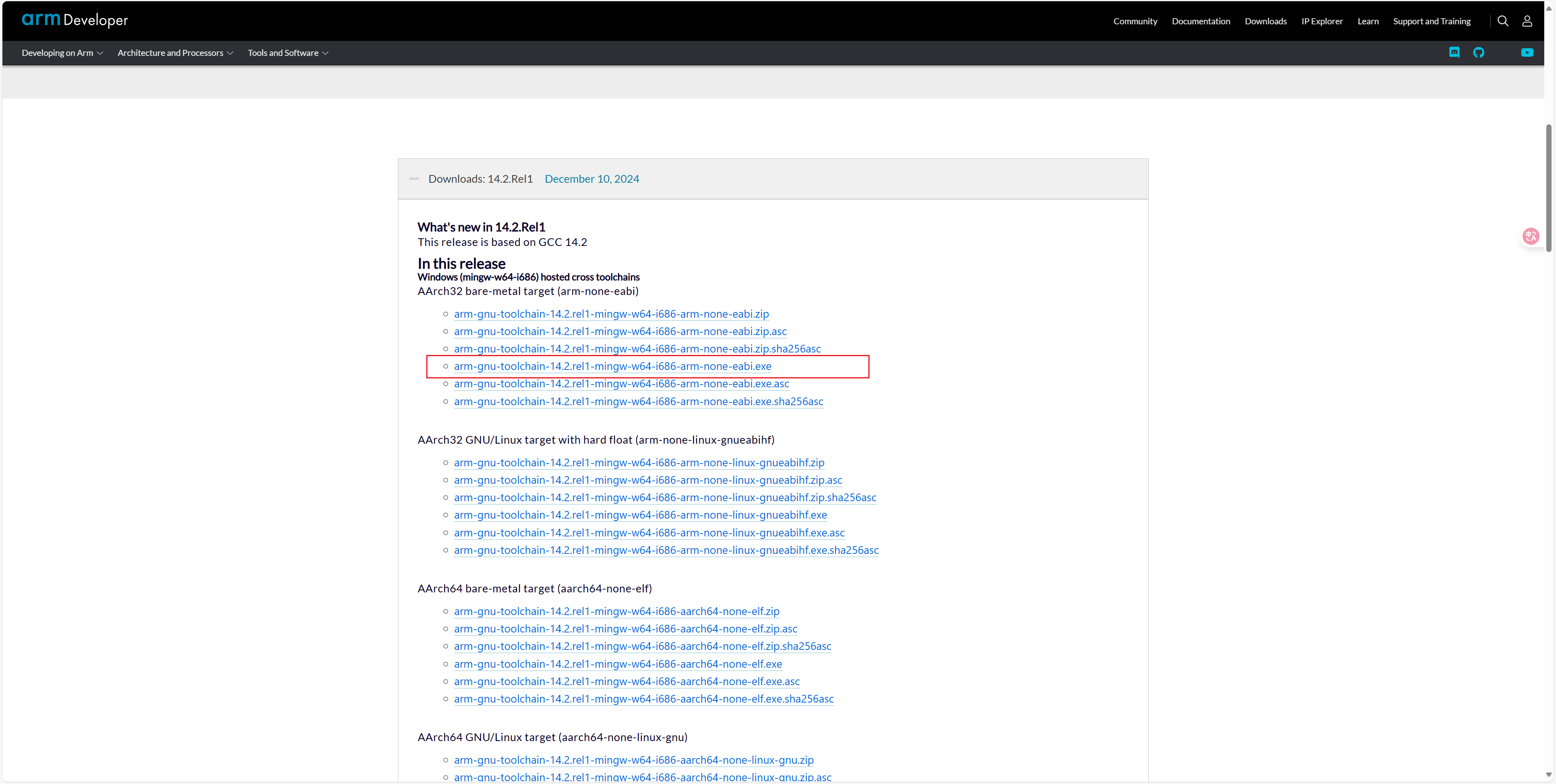
Task: Click the pink translate floating button
Action: pyautogui.click(x=1530, y=236)
